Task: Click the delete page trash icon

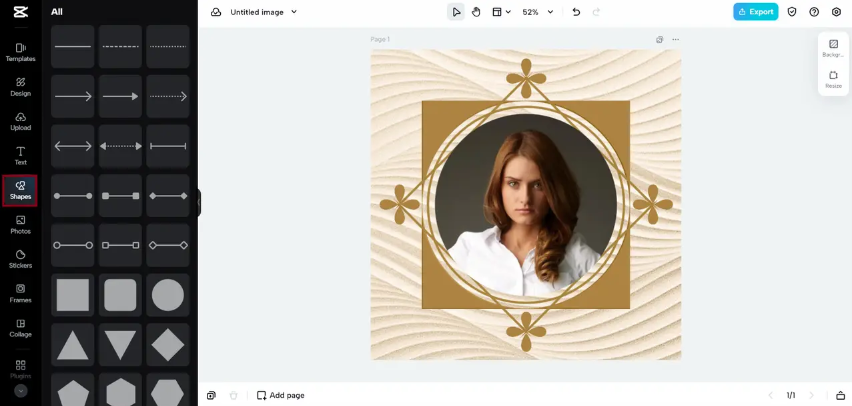Action: (234, 395)
